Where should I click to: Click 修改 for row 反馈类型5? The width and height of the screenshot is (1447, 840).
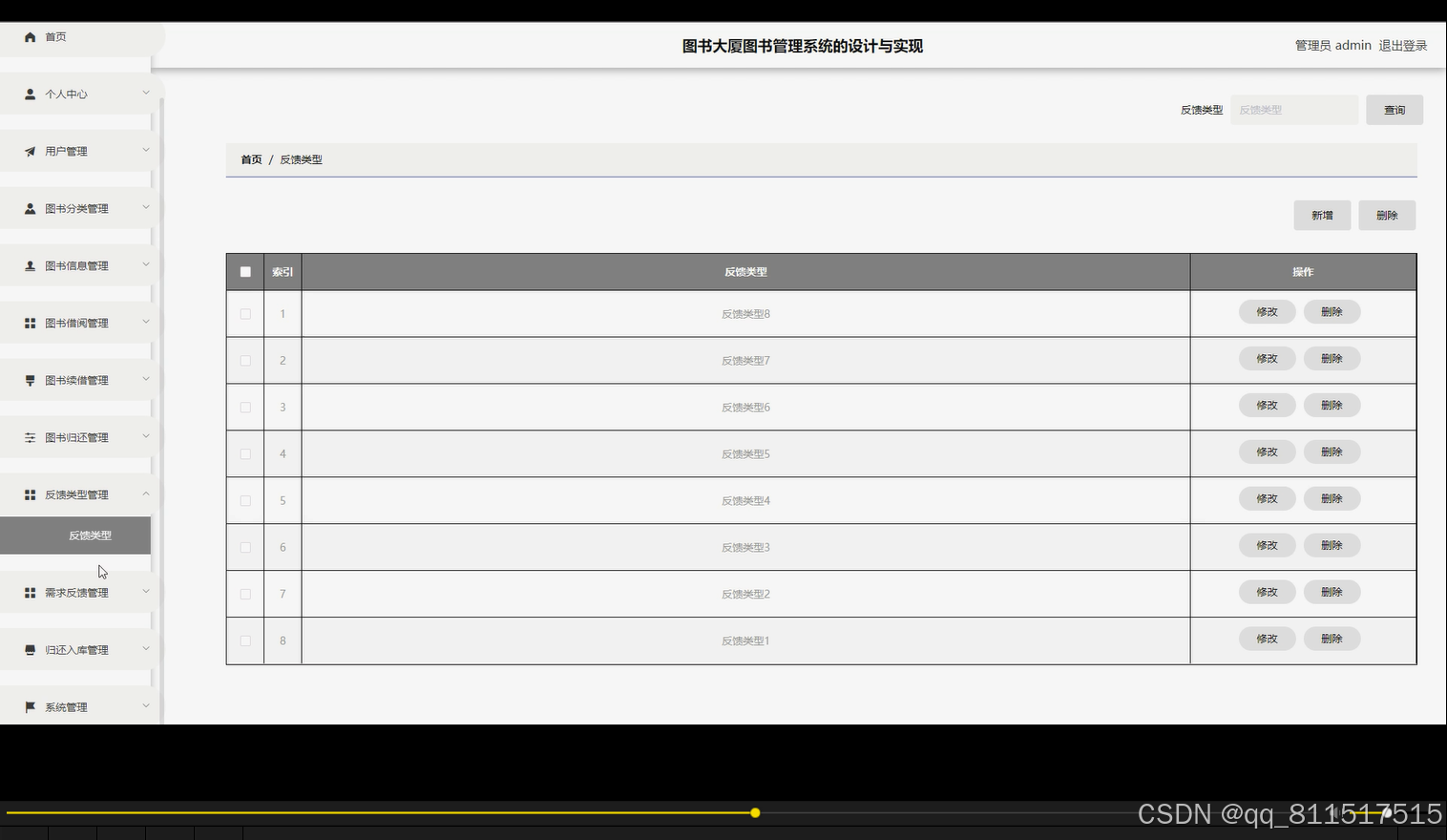pos(1267,452)
